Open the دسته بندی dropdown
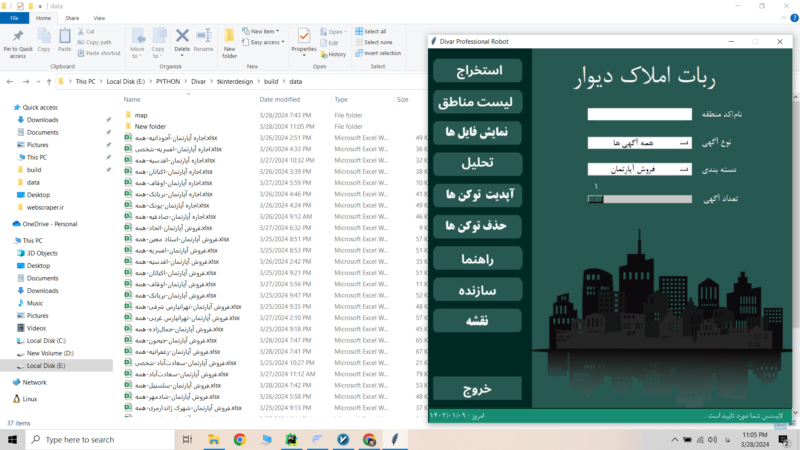This screenshot has width=800, height=450. pos(639,169)
